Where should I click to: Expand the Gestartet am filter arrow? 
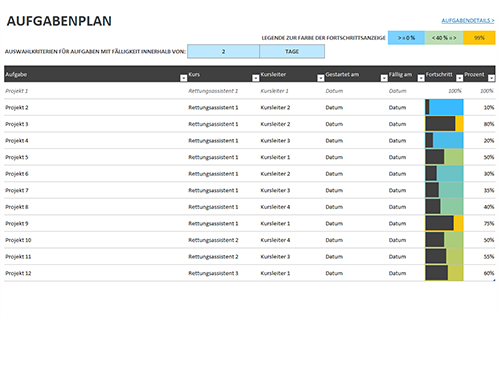pos(384,78)
